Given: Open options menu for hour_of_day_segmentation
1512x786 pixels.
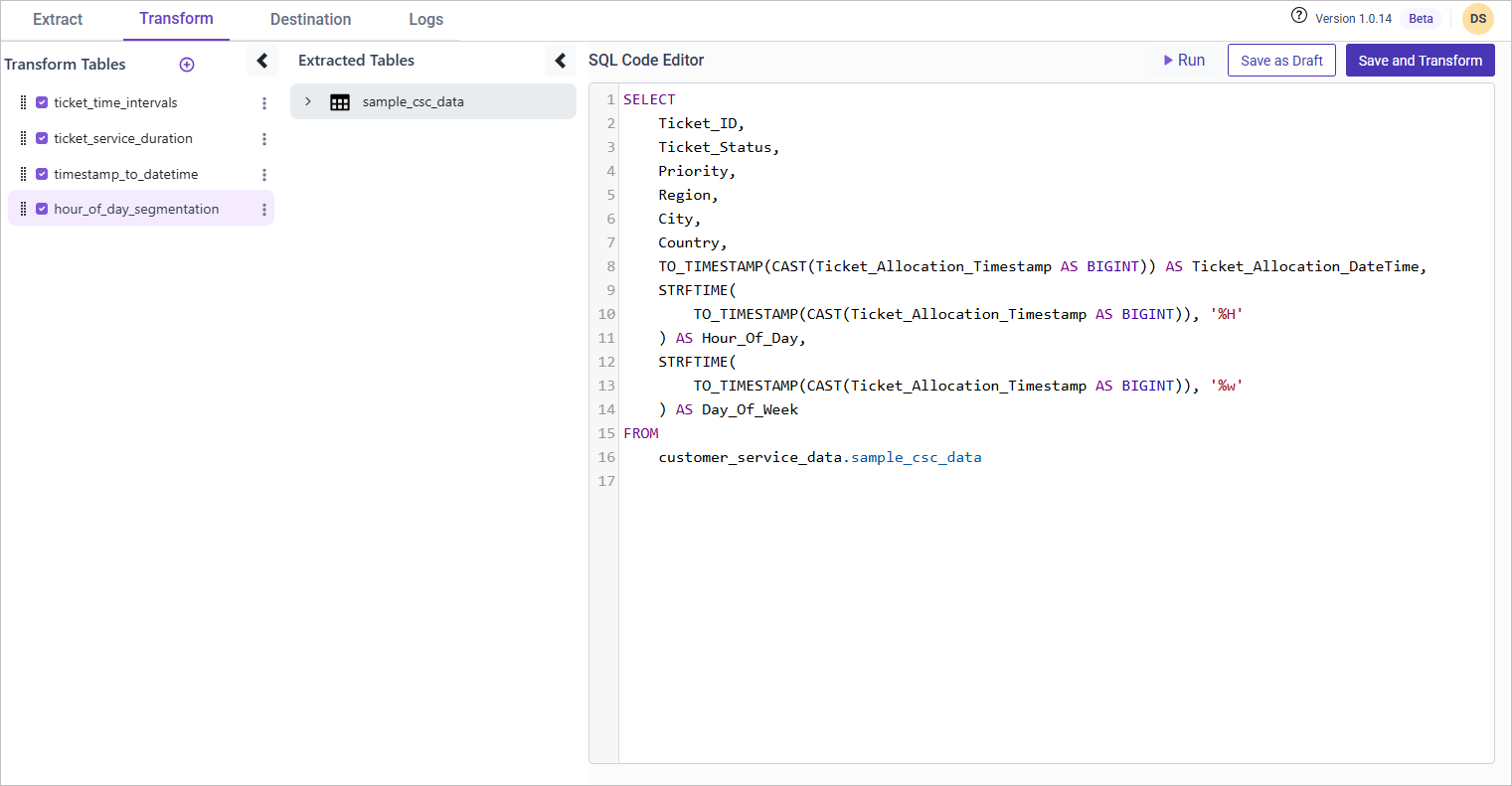Looking at the screenshot, I should coord(264,210).
